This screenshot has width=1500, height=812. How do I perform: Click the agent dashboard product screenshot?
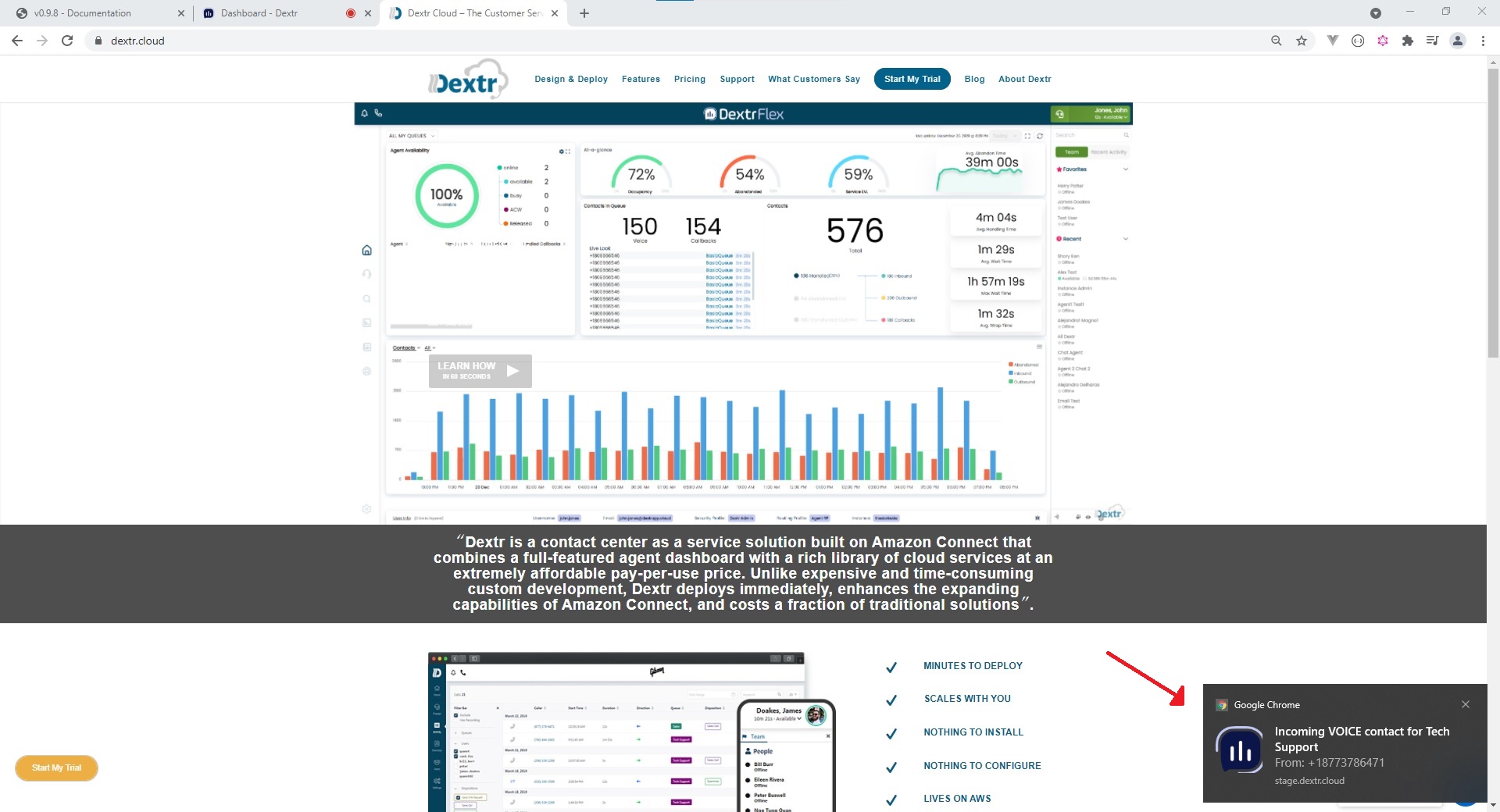coord(631,732)
